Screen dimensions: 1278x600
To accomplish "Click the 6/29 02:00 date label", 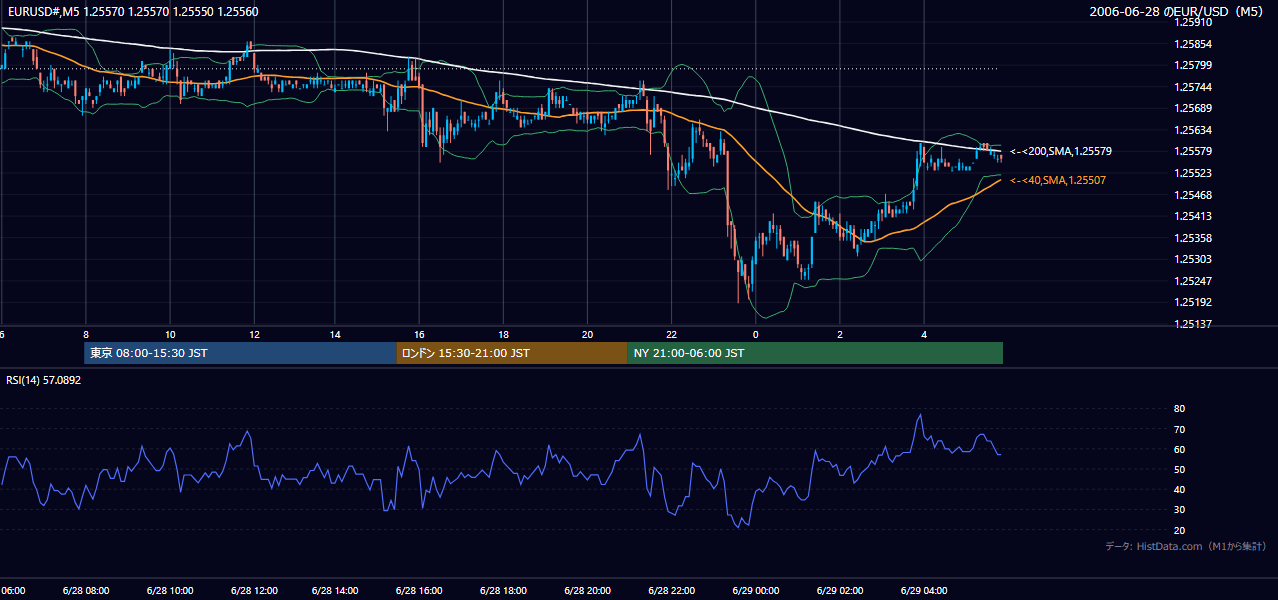I will point(839,591).
